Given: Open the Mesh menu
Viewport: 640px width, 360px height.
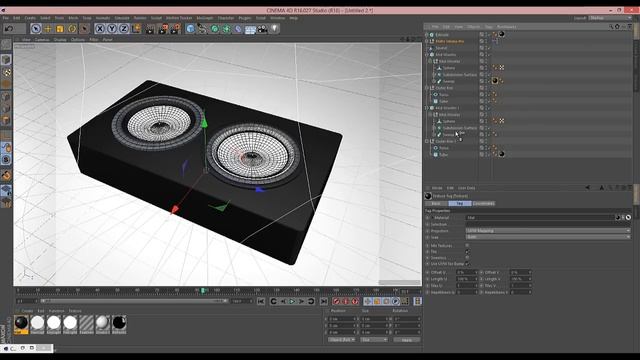Looking at the screenshot, I should [x=73, y=18].
